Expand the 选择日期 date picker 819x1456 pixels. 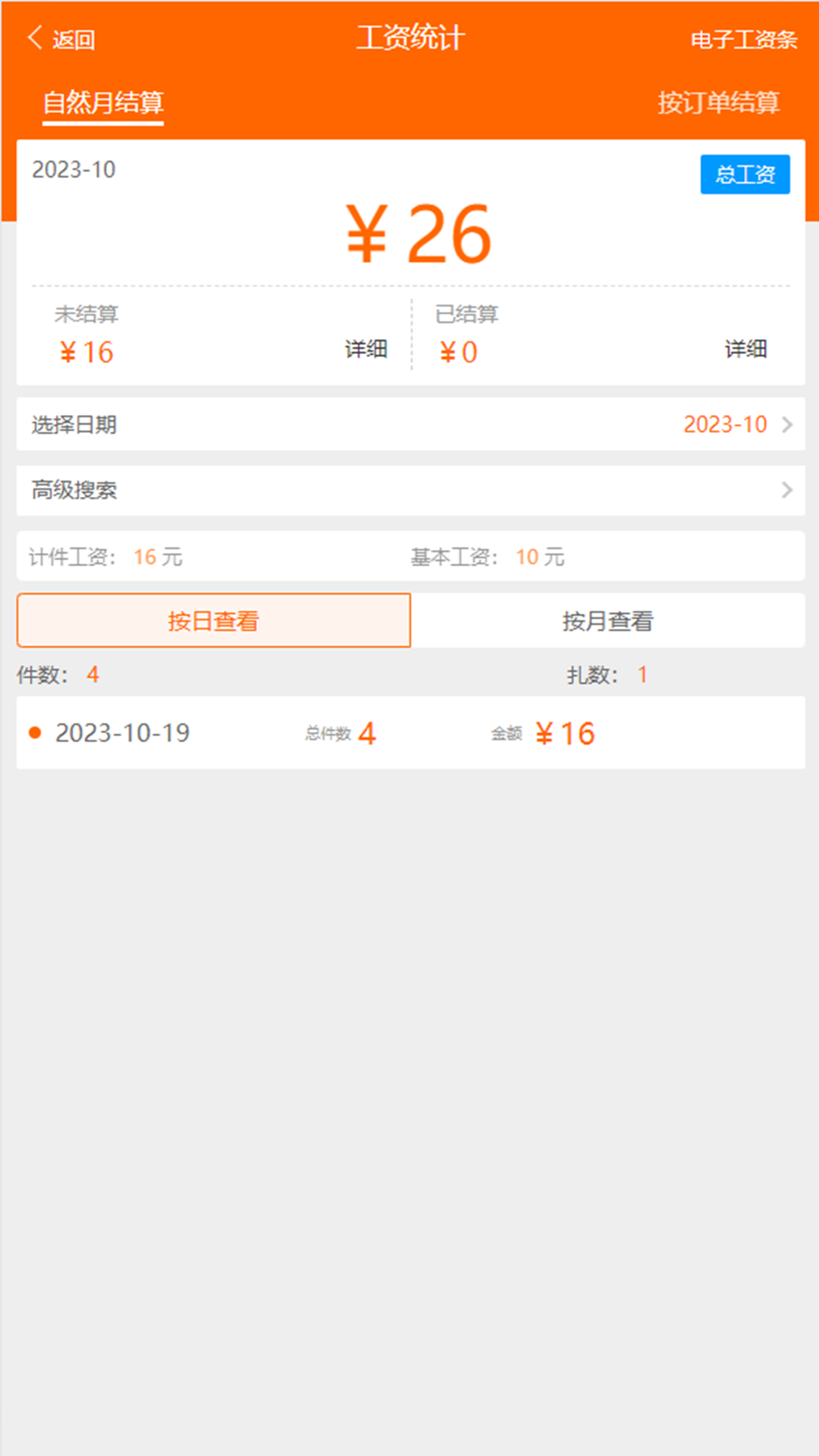click(409, 425)
